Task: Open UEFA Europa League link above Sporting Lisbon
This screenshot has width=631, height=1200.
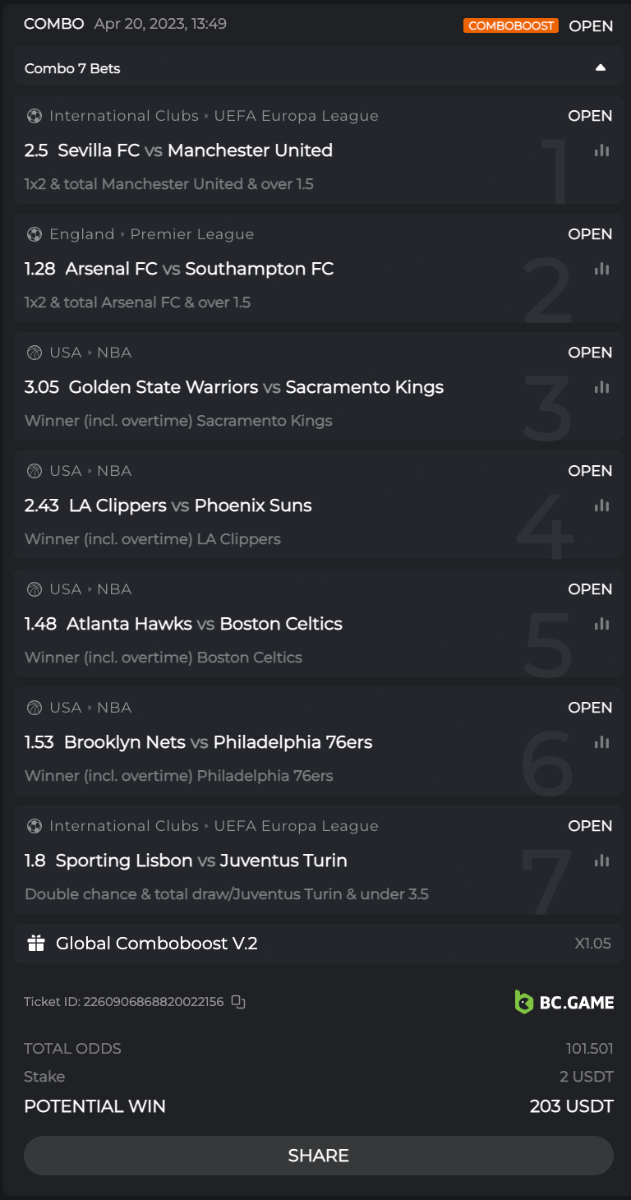Action: pyautogui.click(x=296, y=826)
